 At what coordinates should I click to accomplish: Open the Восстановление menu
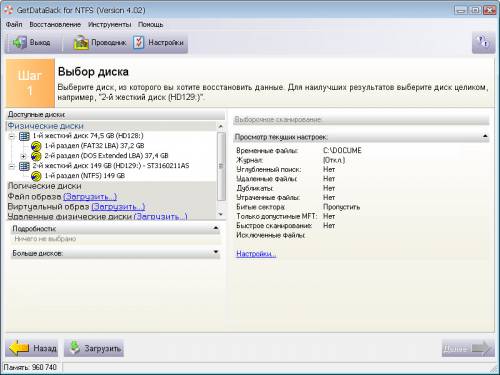coord(55,25)
